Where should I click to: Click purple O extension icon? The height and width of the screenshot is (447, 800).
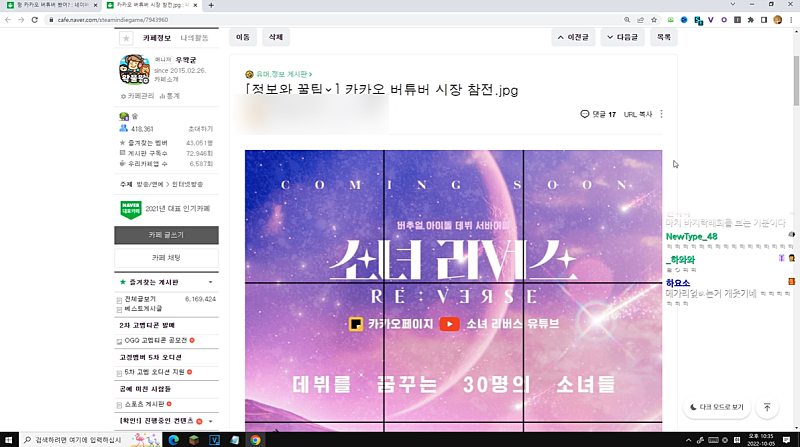click(723, 20)
